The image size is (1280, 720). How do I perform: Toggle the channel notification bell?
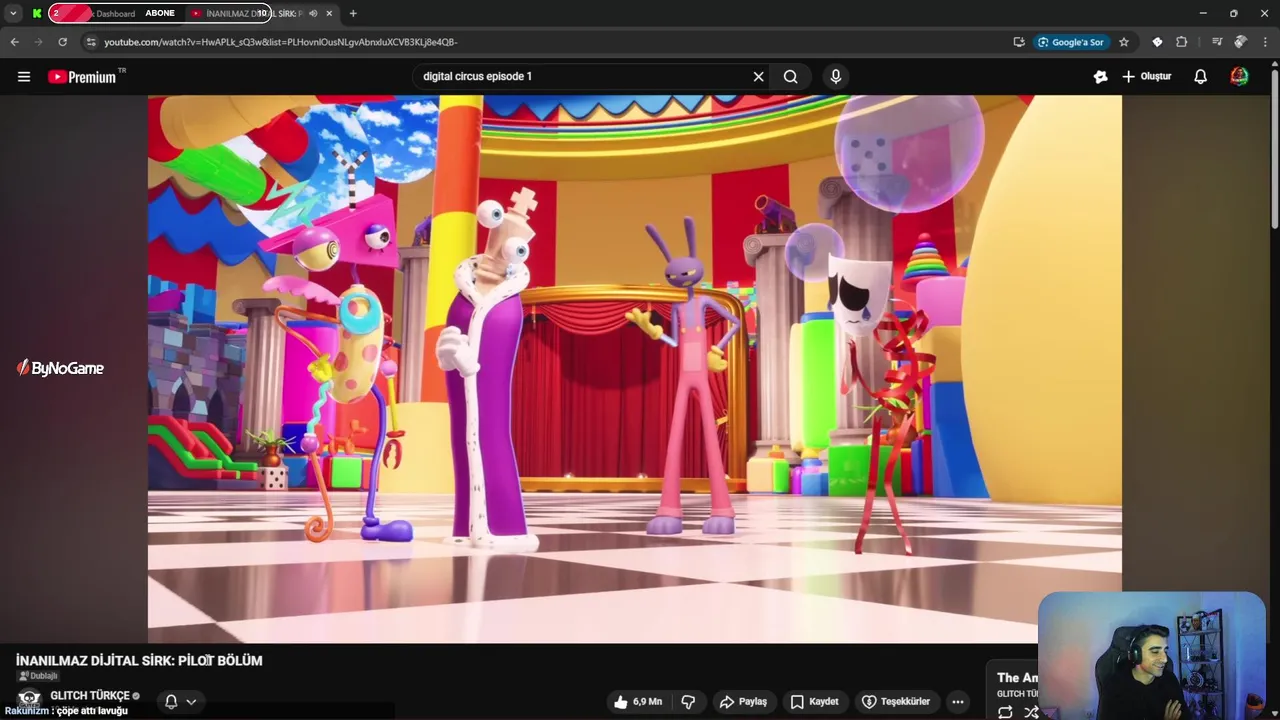171,702
